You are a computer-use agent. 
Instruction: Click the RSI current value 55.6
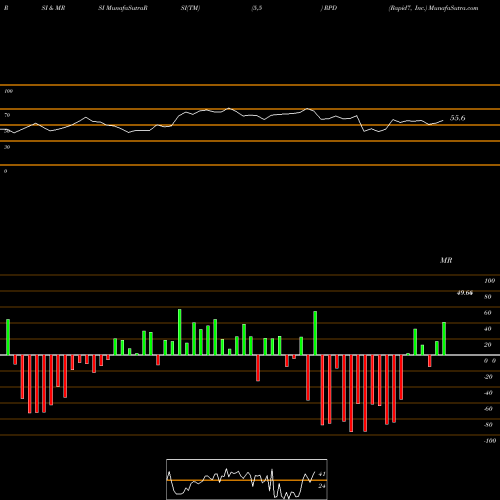[x=457, y=118]
